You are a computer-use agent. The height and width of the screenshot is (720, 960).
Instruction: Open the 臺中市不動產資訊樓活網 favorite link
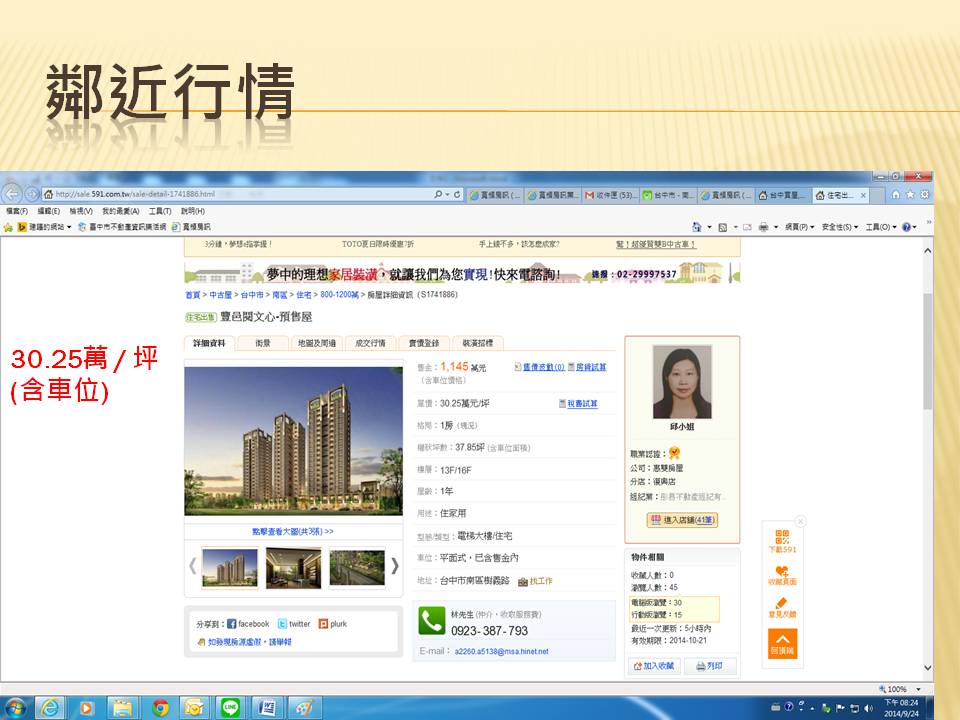tap(121, 227)
